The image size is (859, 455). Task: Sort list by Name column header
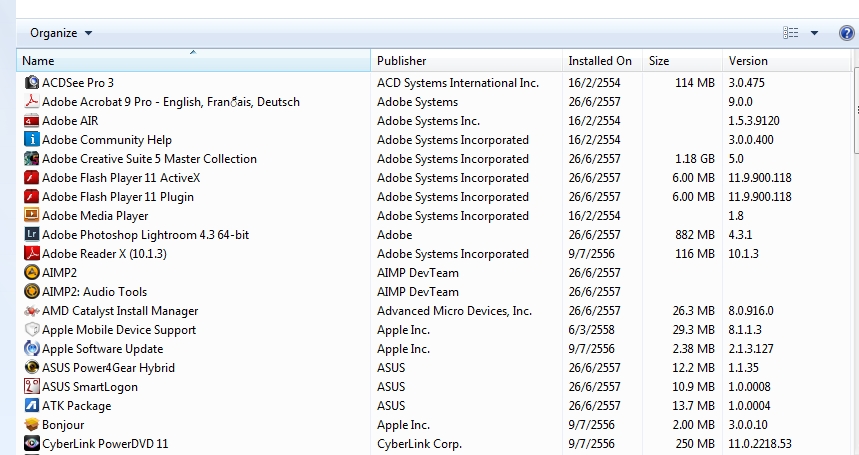tap(193, 61)
